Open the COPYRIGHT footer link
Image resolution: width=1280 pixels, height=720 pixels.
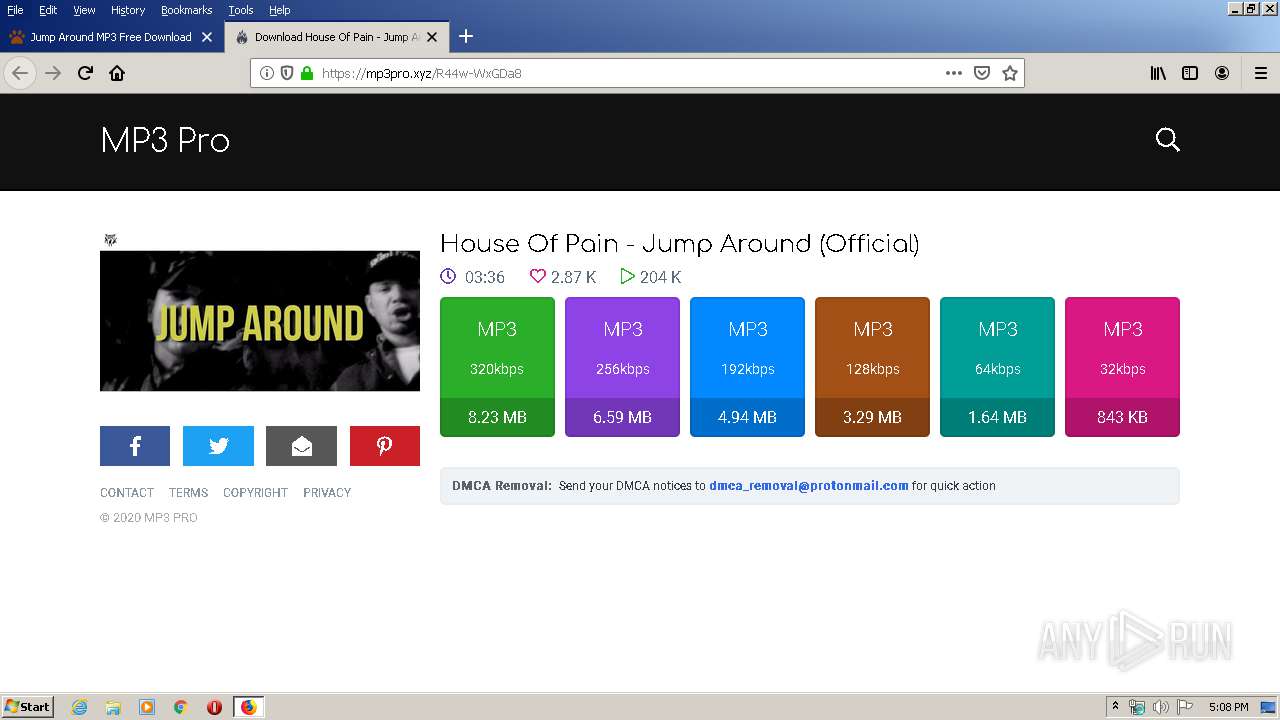(255, 492)
